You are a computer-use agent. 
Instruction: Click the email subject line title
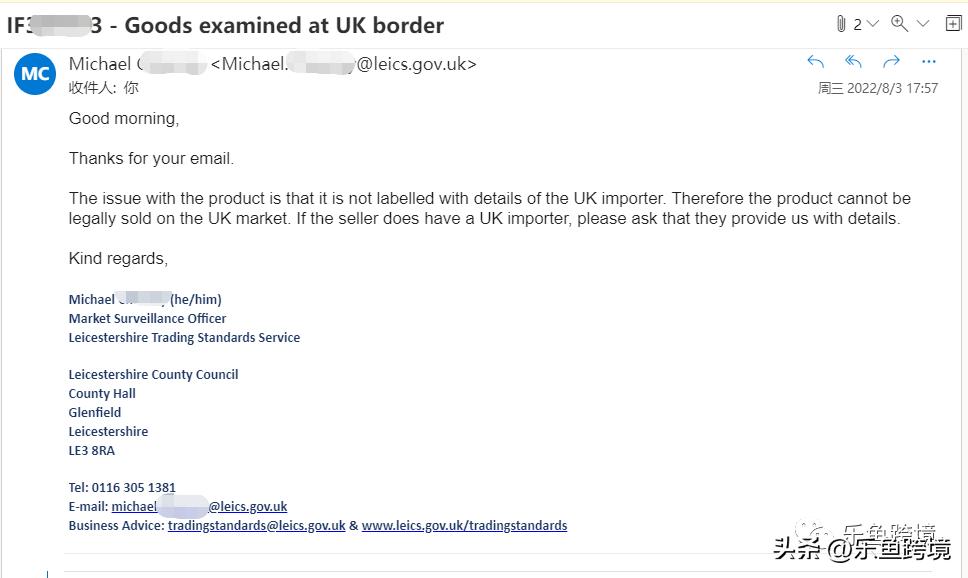tap(226, 25)
